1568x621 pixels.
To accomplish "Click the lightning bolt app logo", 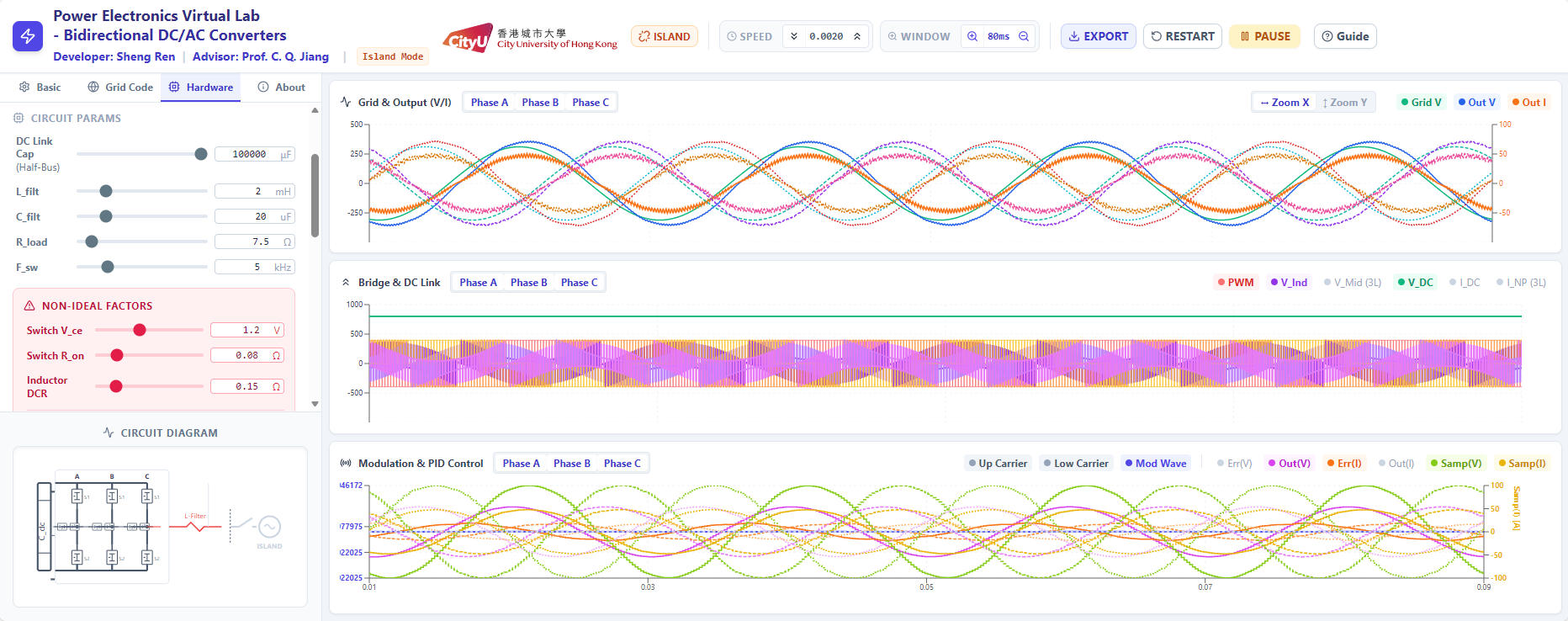I will (28, 36).
